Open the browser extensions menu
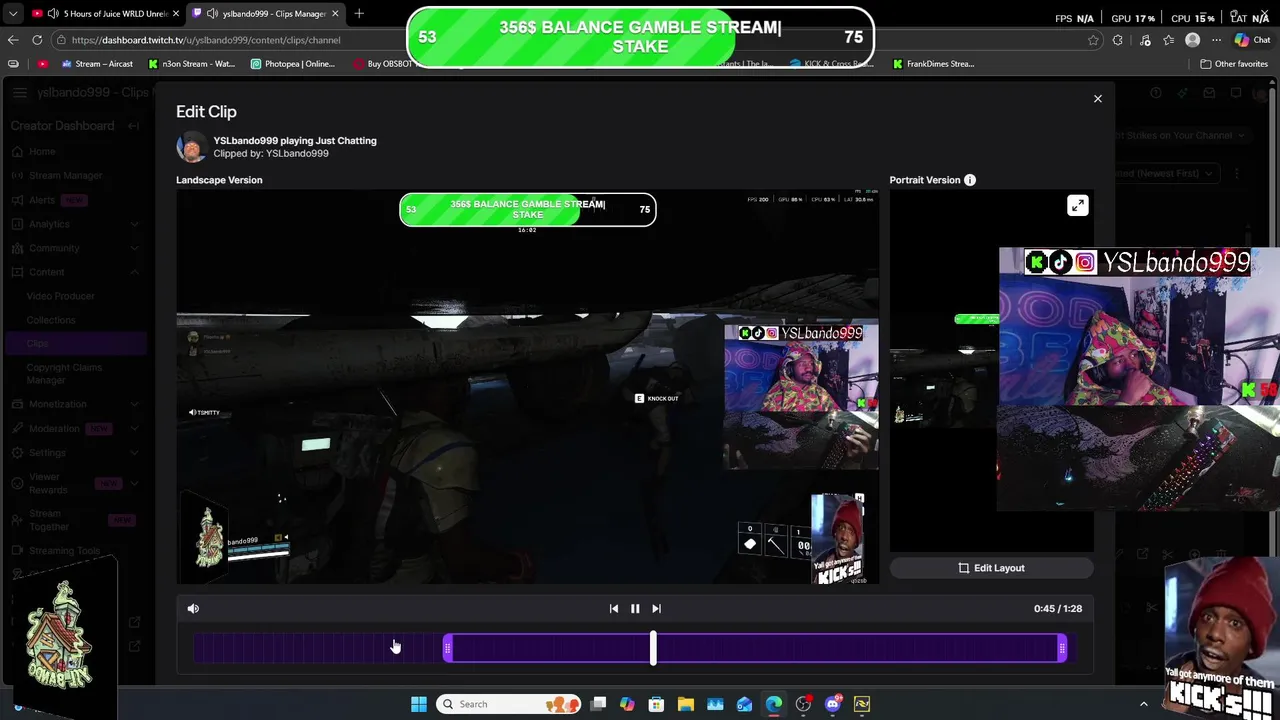 tap(1117, 40)
